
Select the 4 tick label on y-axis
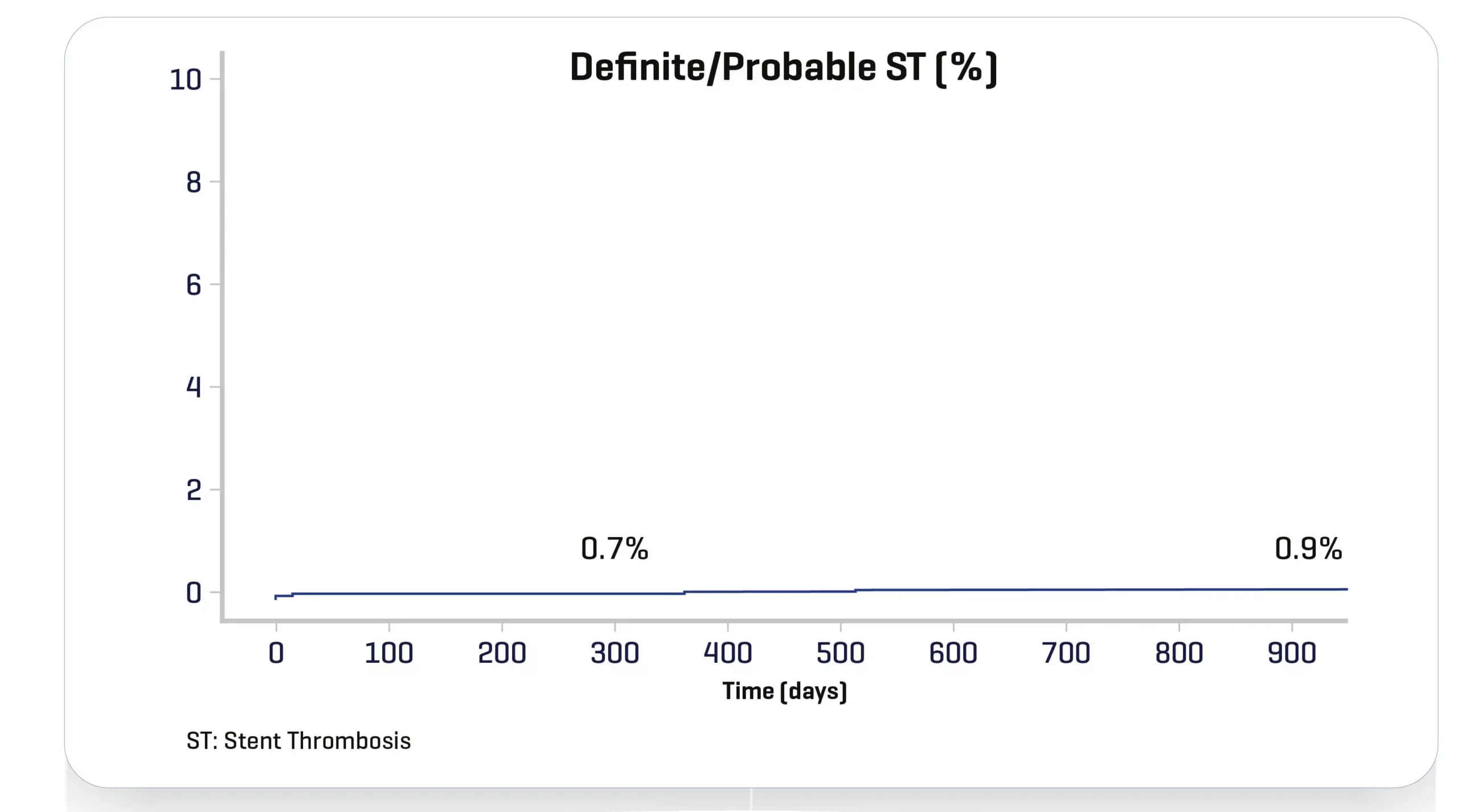click(194, 388)
